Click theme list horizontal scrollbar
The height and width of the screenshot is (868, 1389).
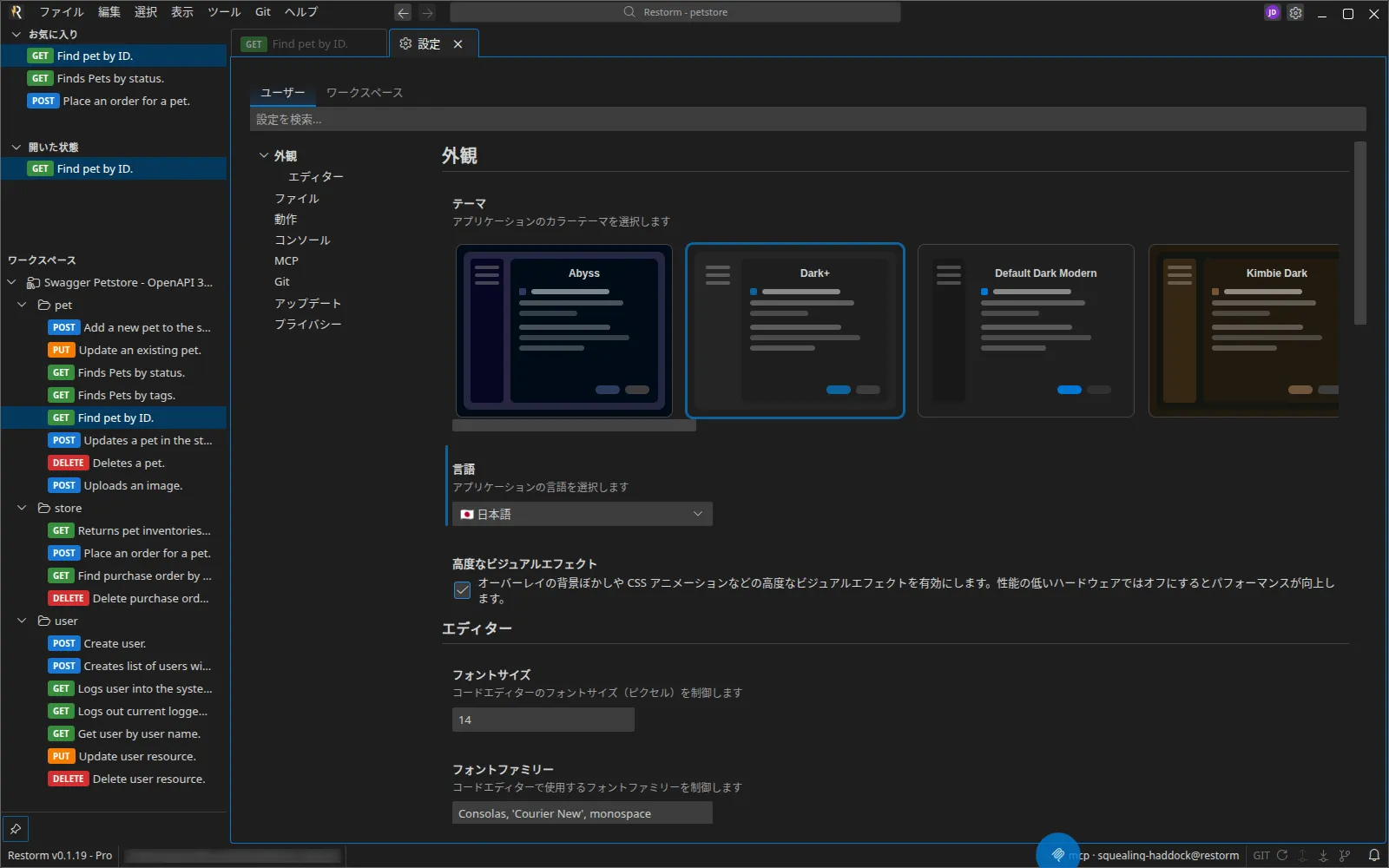[574, 425]
